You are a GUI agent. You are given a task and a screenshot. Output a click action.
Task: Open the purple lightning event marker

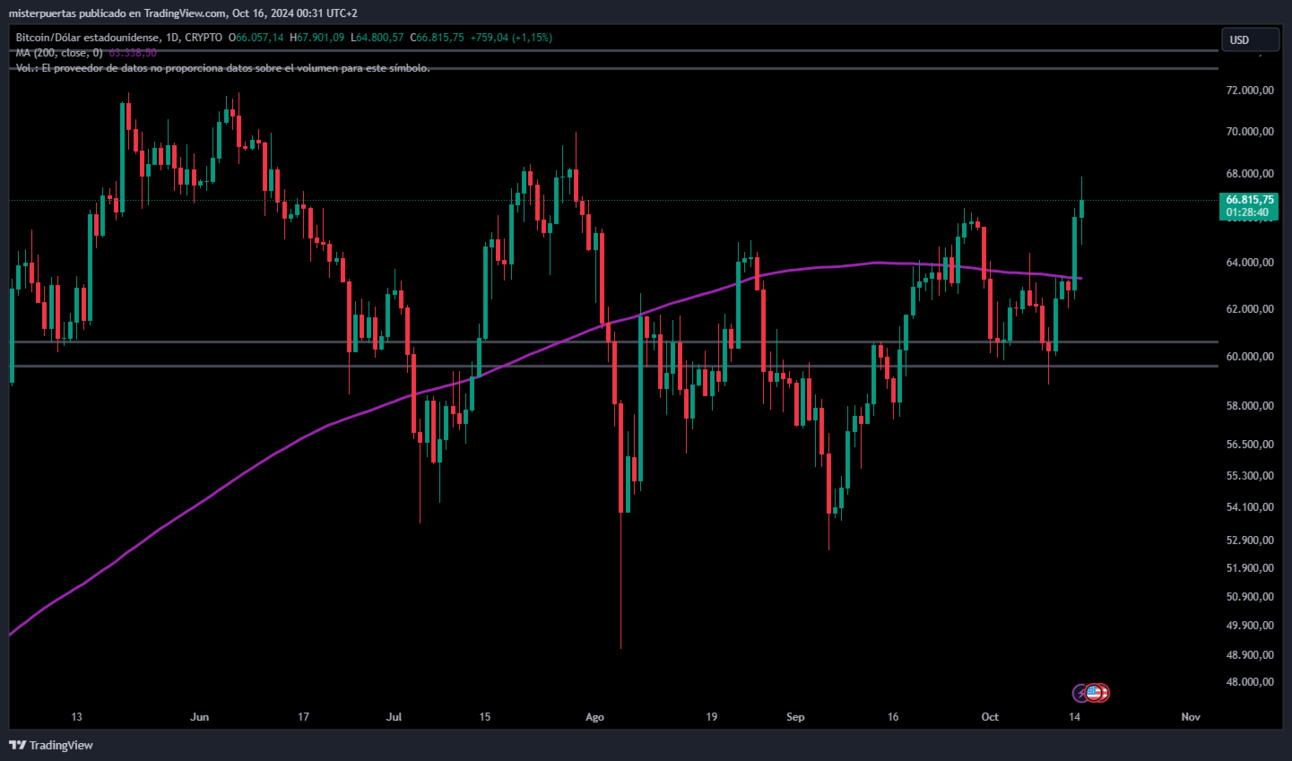pyautogui.click(x=1081, y=692)
